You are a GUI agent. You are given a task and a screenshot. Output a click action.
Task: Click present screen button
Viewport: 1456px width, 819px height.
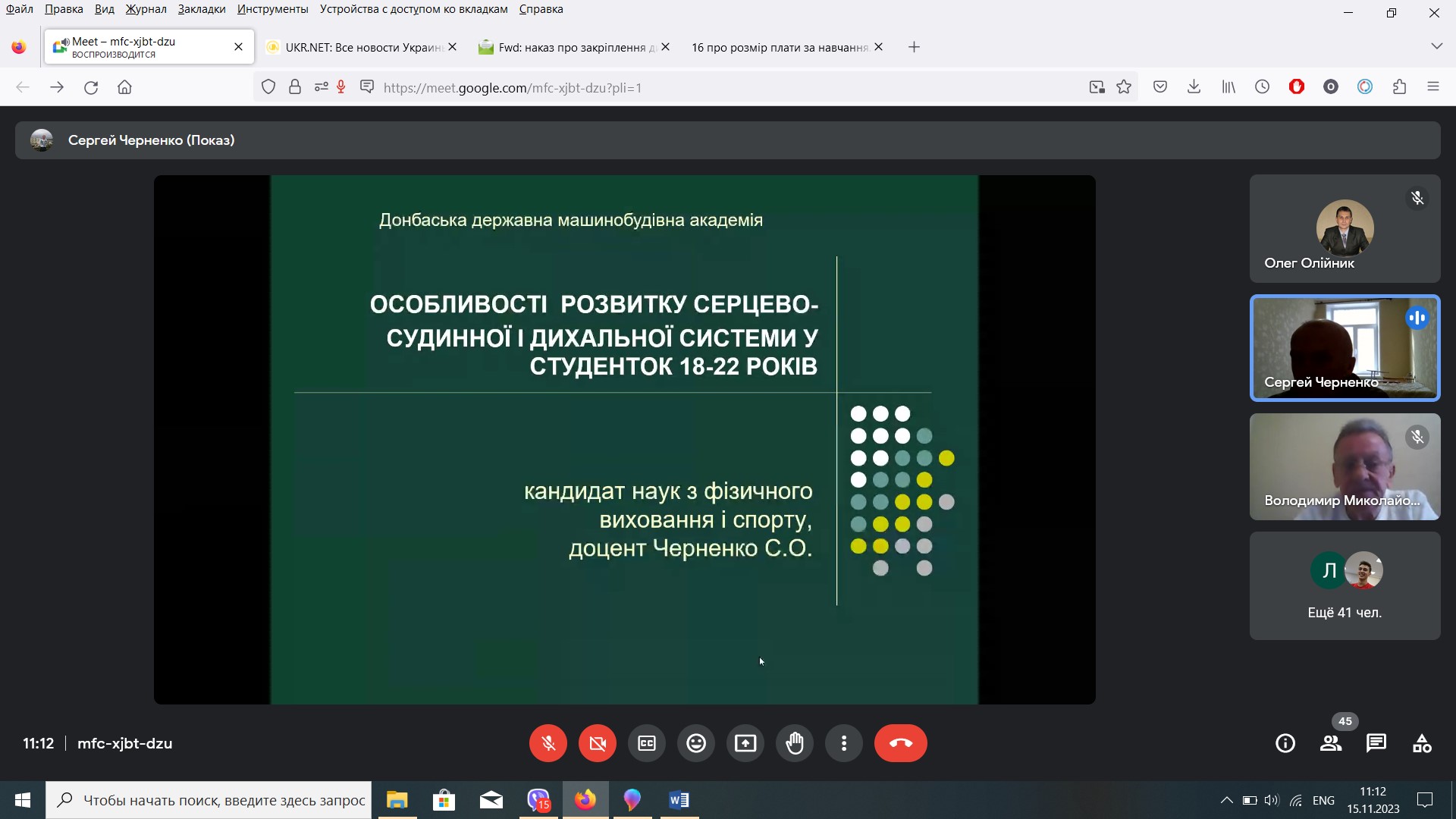745,743
